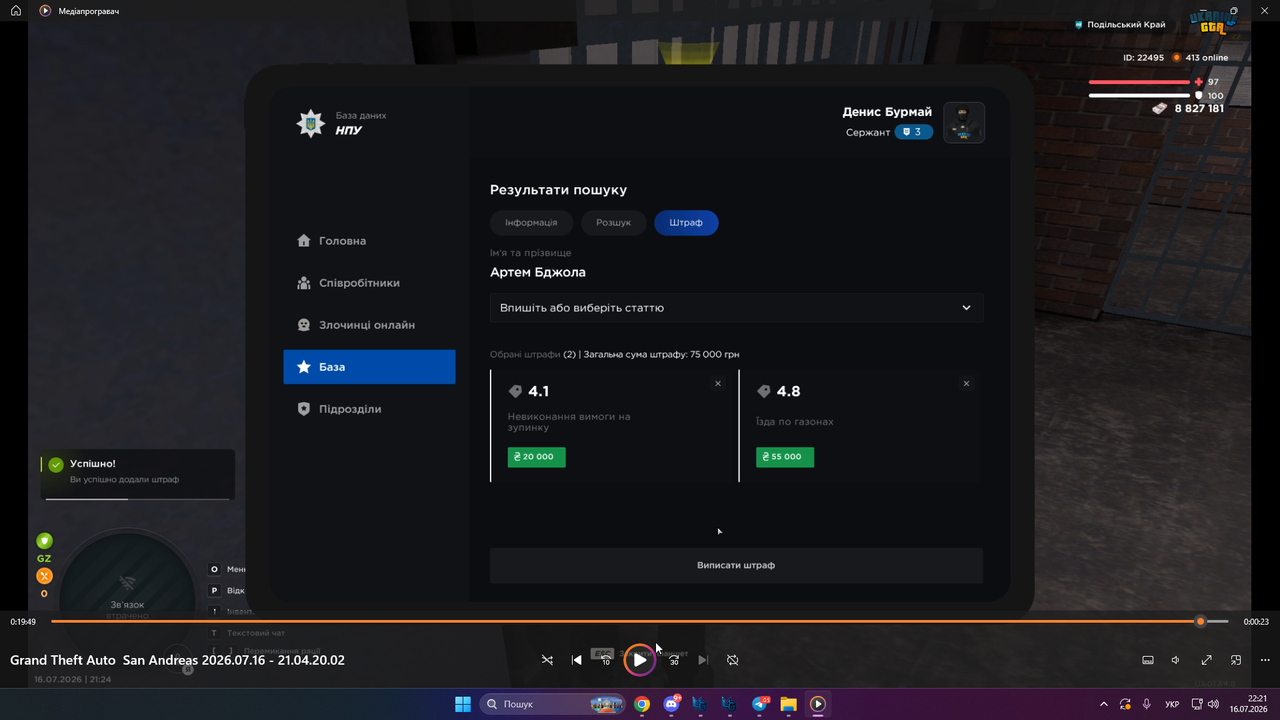Screen dimensions: 1280x720
Task: Click the 55 000 fine amount badge
Action: click(x=785, y=456)
